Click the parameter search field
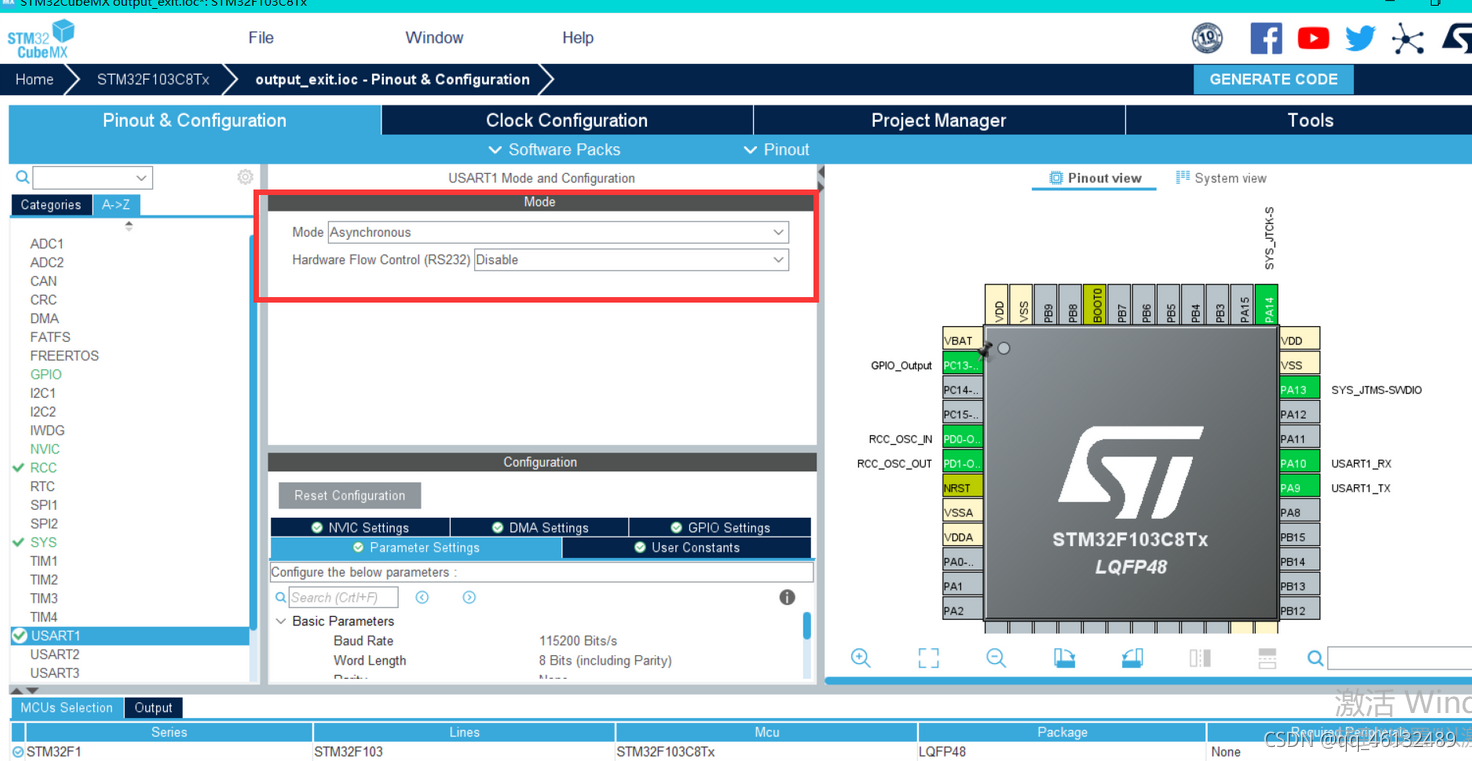1472x761 pixels. [343, 597]
